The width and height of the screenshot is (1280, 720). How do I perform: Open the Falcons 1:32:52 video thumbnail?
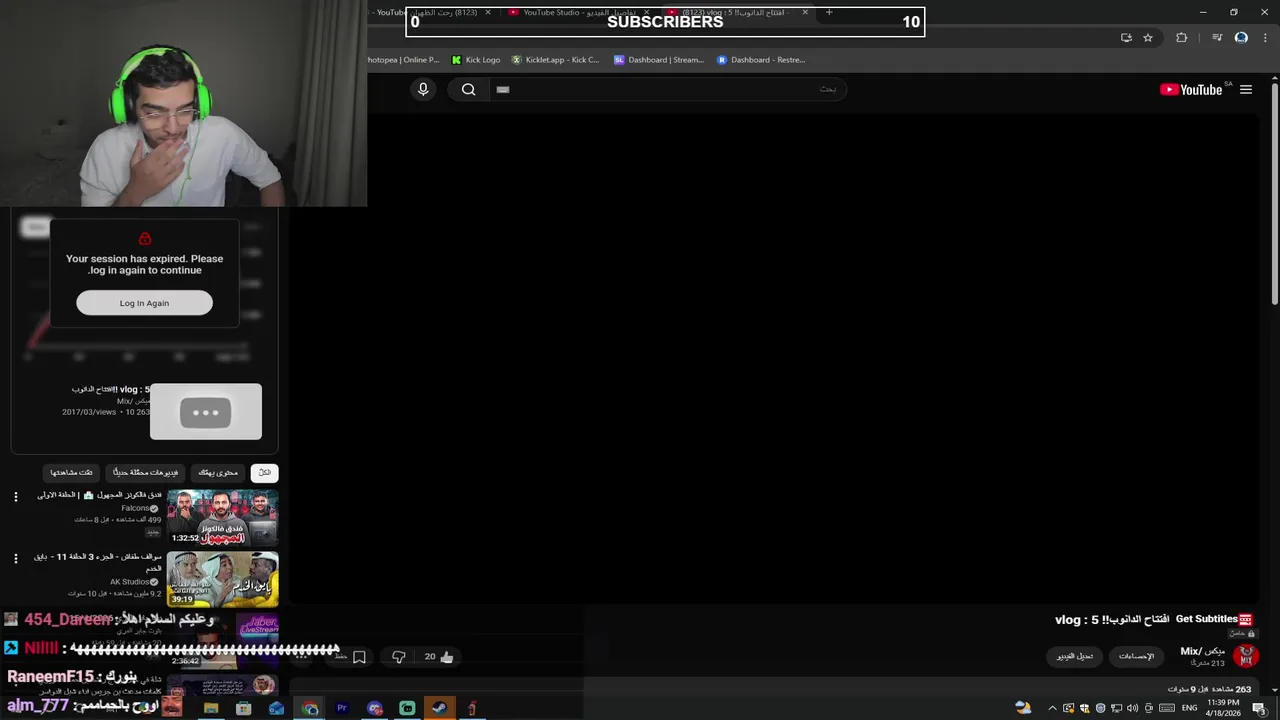click(222, 517)
